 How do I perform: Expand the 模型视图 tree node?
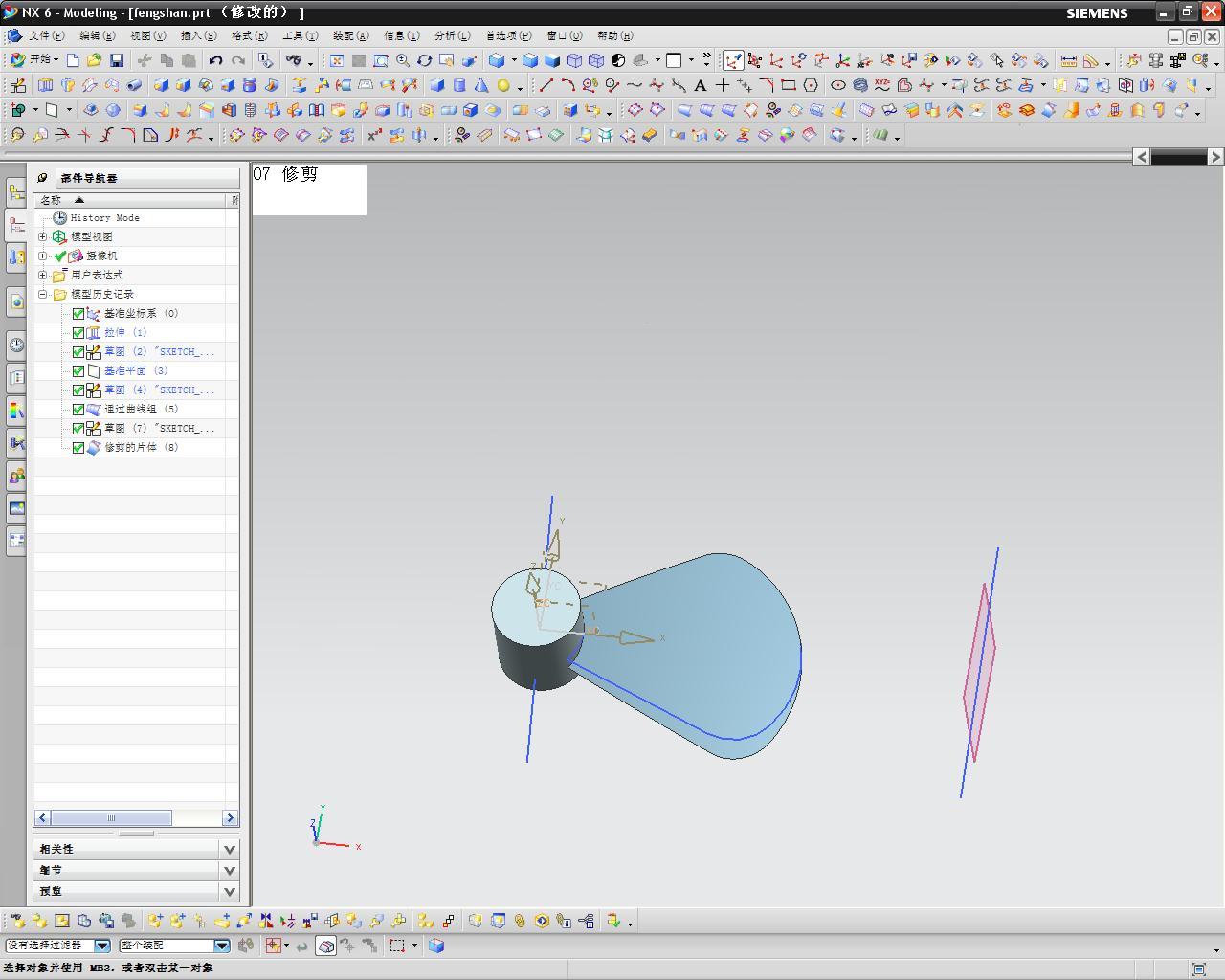click(42, 236)
